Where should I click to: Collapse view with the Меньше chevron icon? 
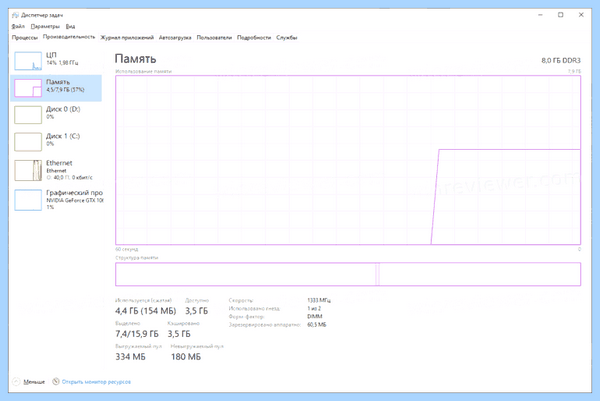(x=16, y=381)
